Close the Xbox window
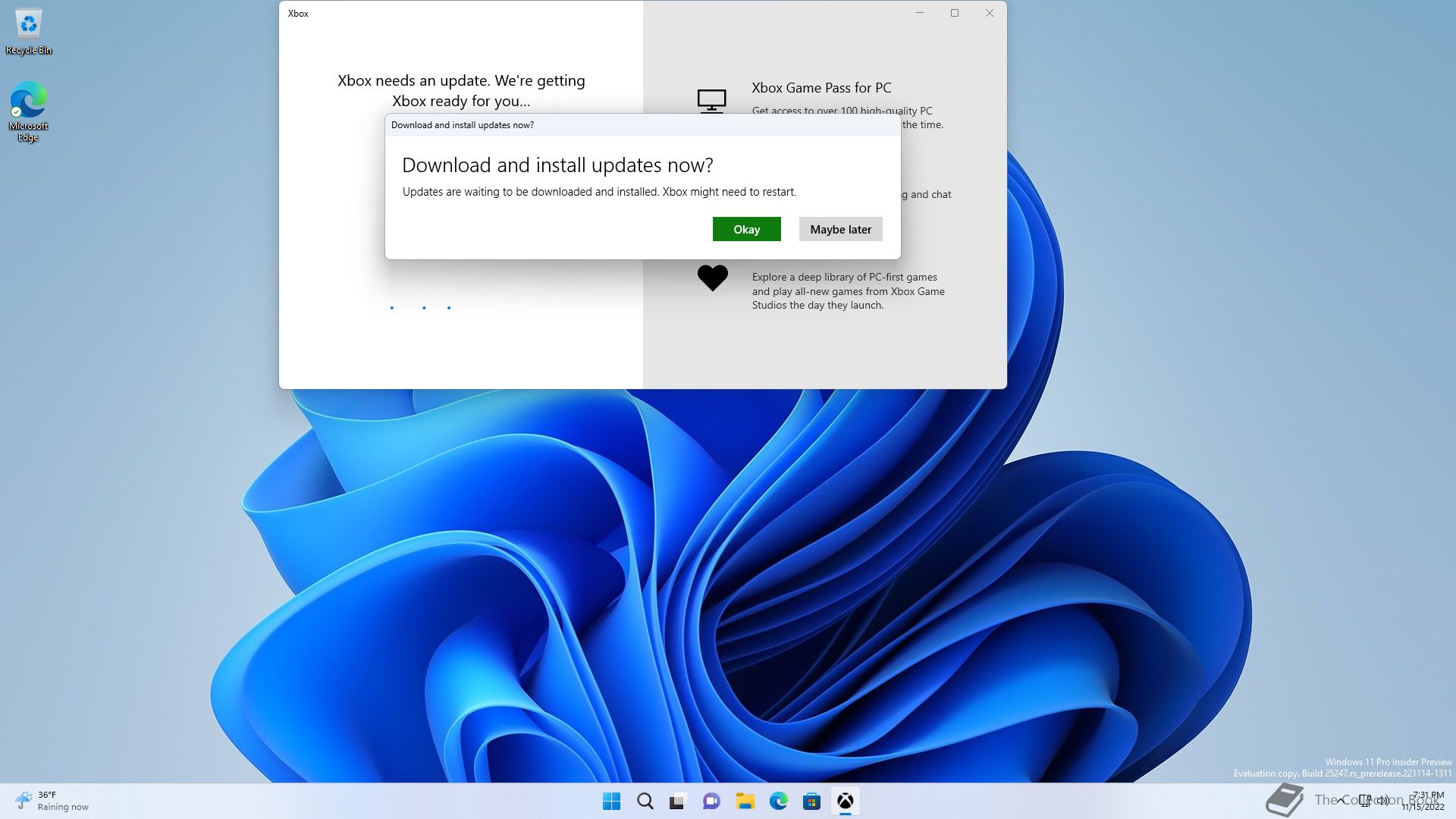Image resolution: width=1456 pixels, height=819 pixels. click(x=990, y=13)
